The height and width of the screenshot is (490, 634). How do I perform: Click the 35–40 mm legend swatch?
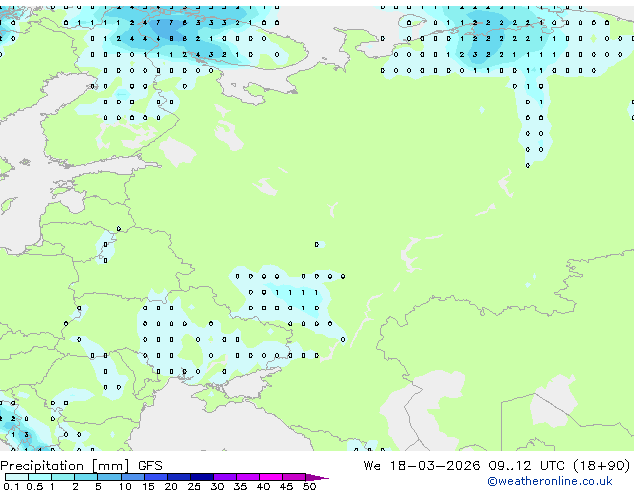point(248,477)
